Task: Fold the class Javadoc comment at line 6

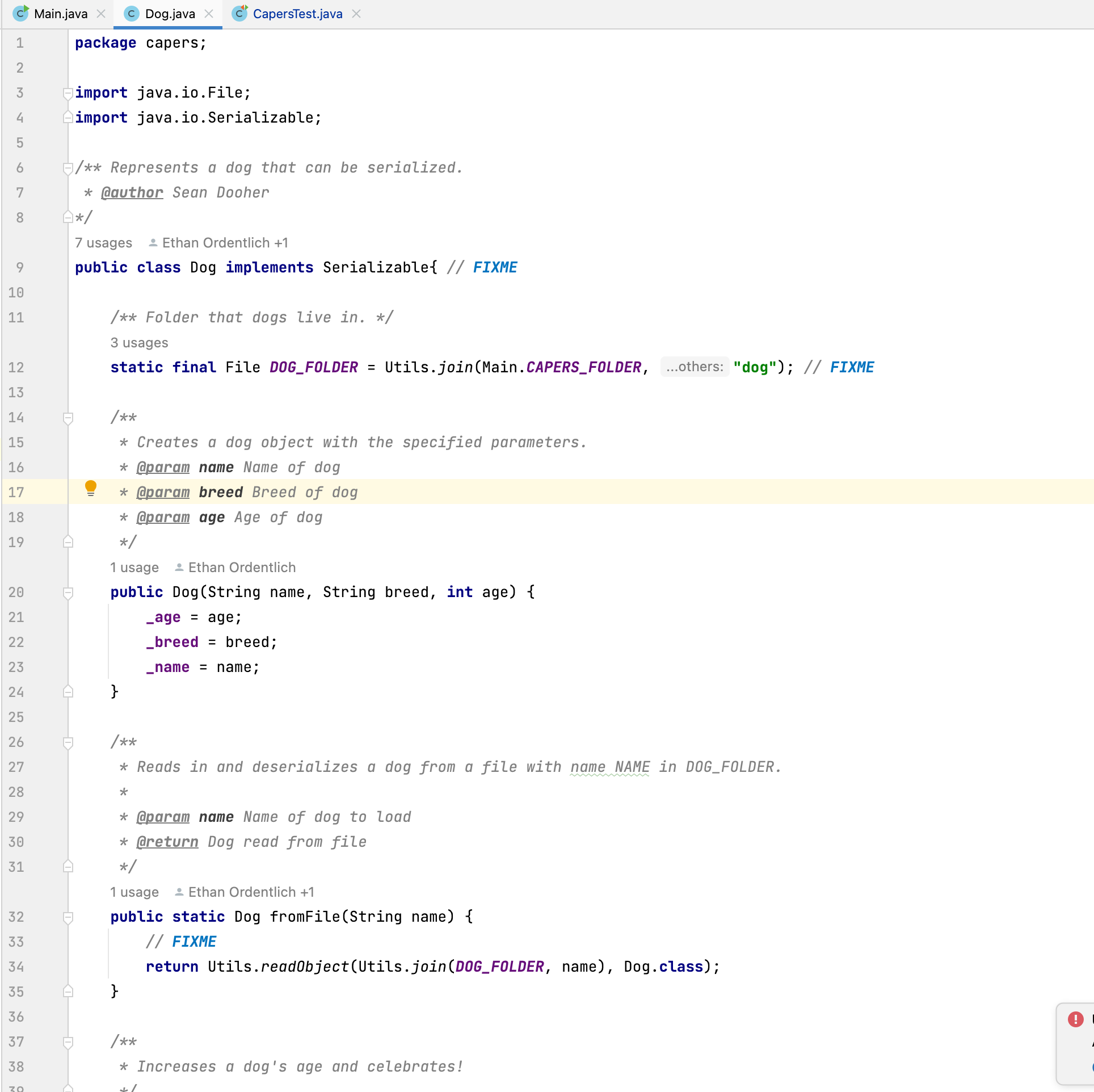Action: click(x=68, y=167)
